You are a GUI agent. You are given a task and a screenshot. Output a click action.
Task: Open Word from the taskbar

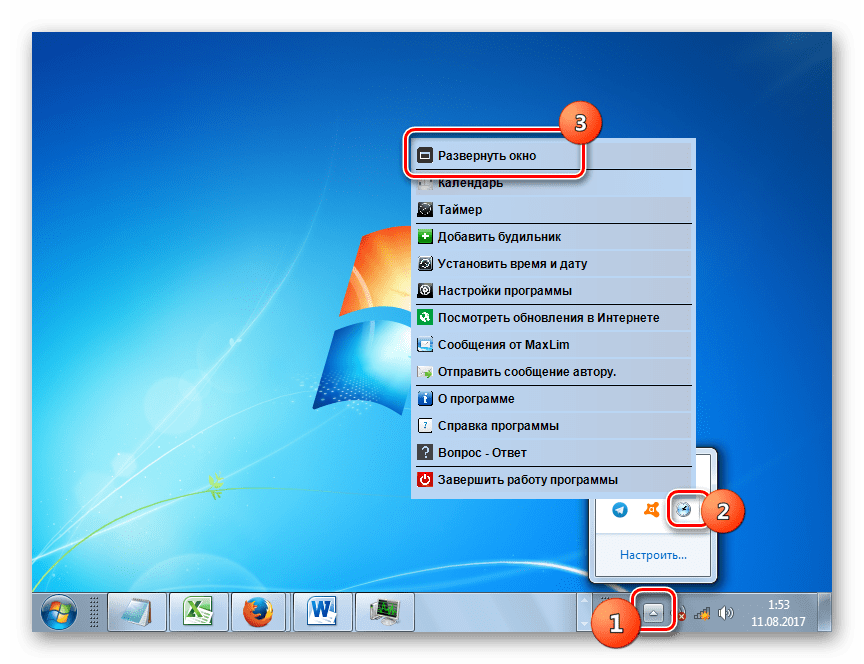tap(322, 612)
